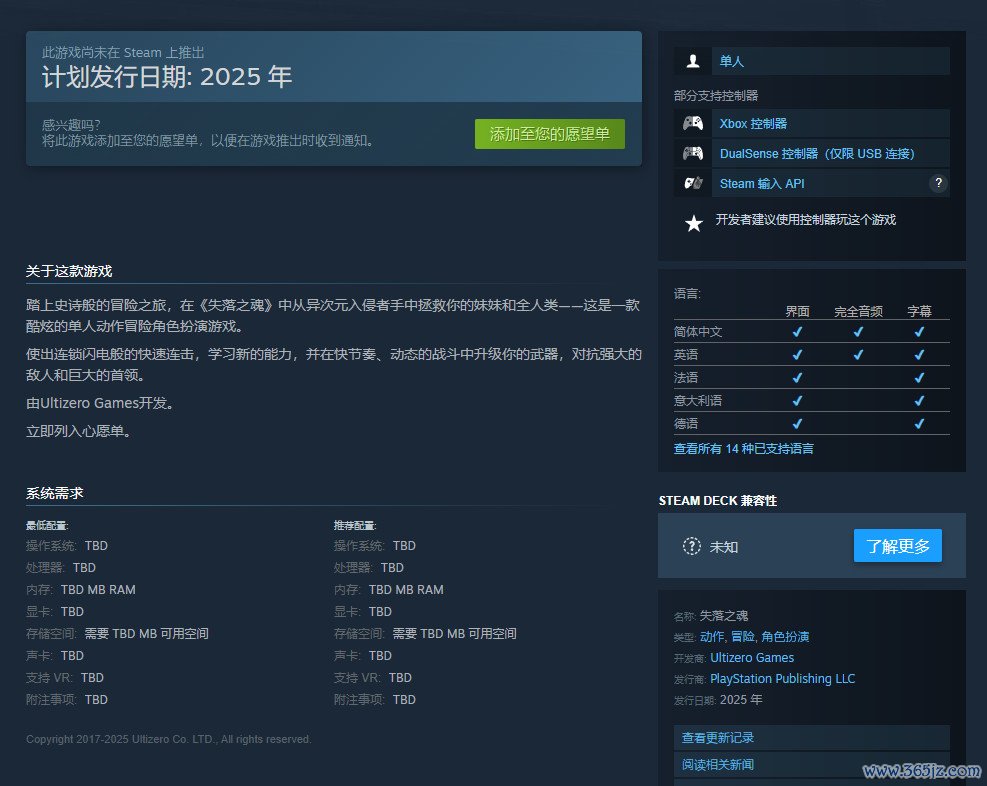Add the game to your wishlist
The width and height of the screenshot is (987, 786).
tap(550, 134)
